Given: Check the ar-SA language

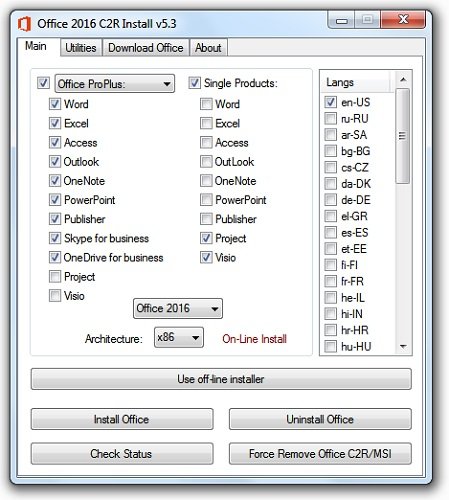Looking at the screenshot, I should pos(330,135).
